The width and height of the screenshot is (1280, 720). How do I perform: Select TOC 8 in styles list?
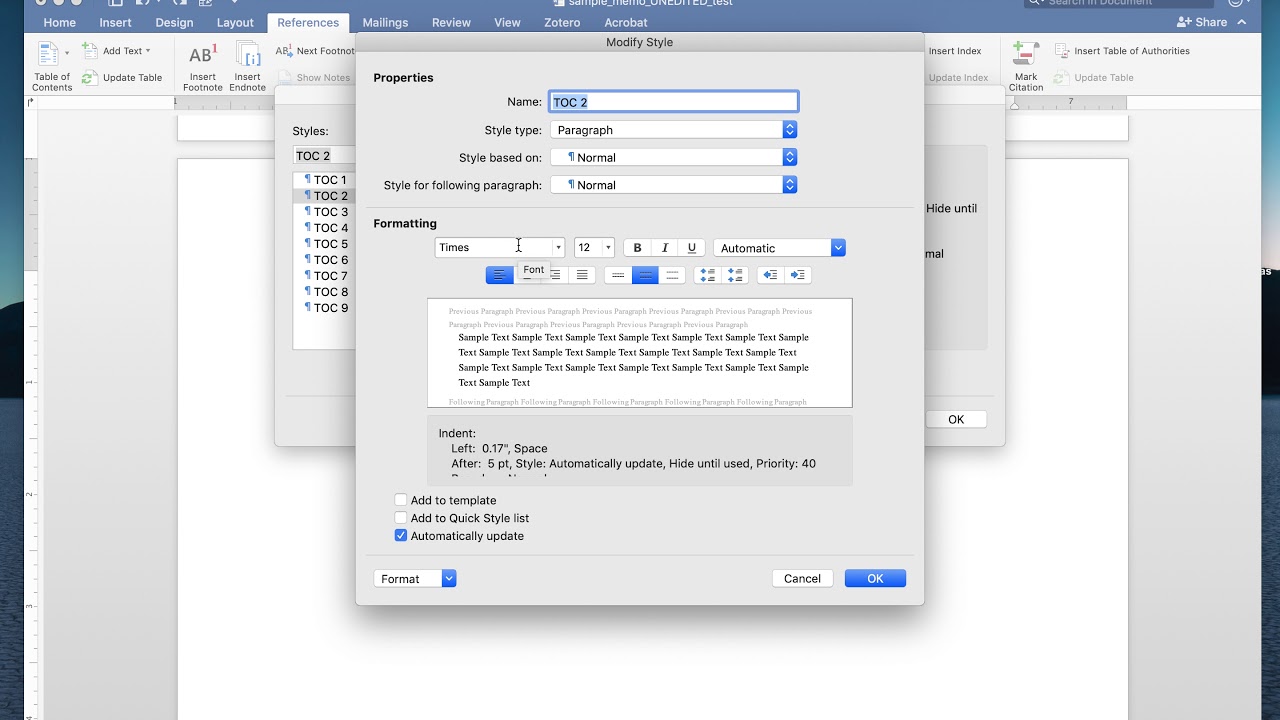(326, 292)
